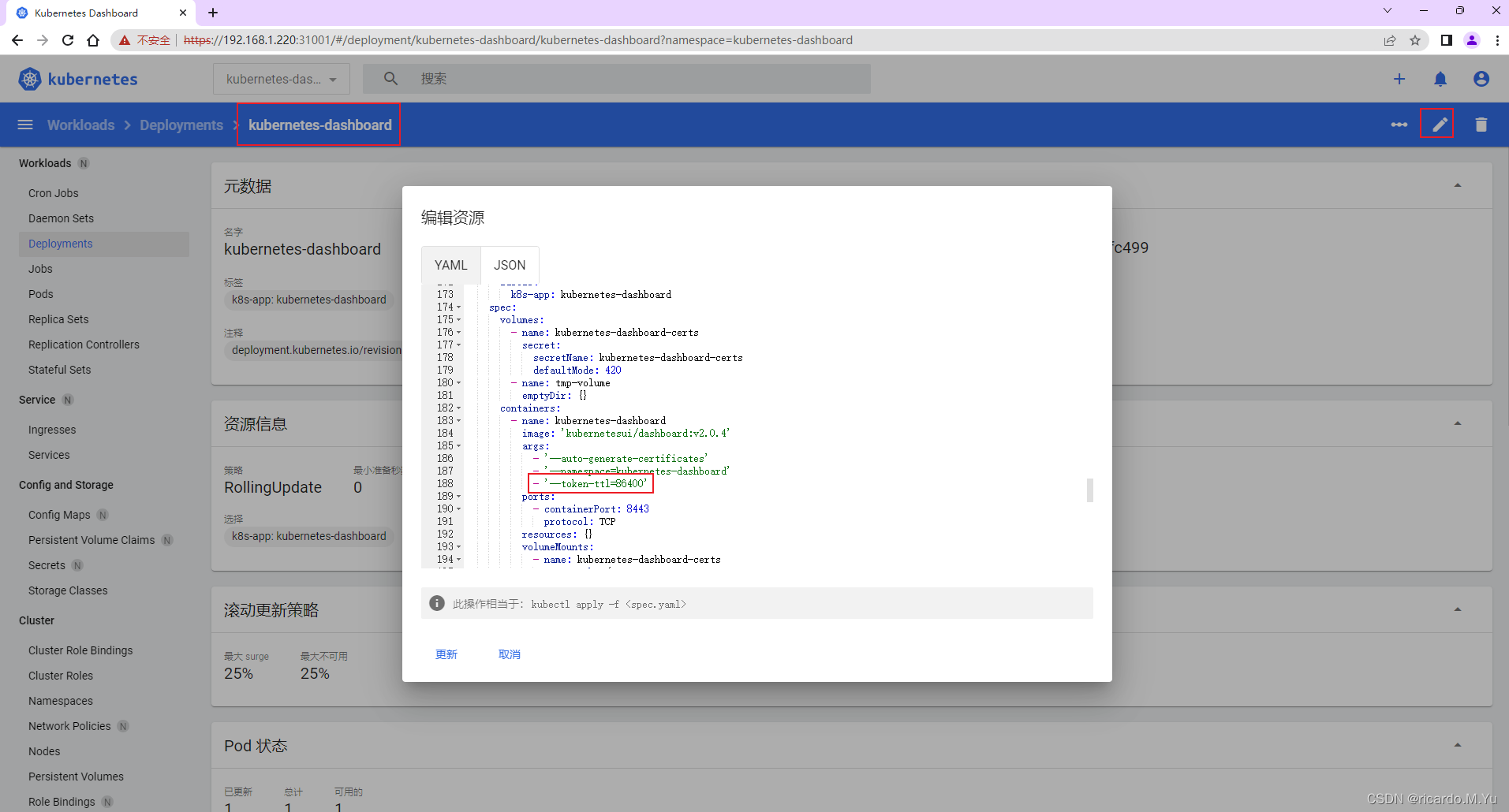Open Stateful Sets in sidebar

tap(59, 370)
